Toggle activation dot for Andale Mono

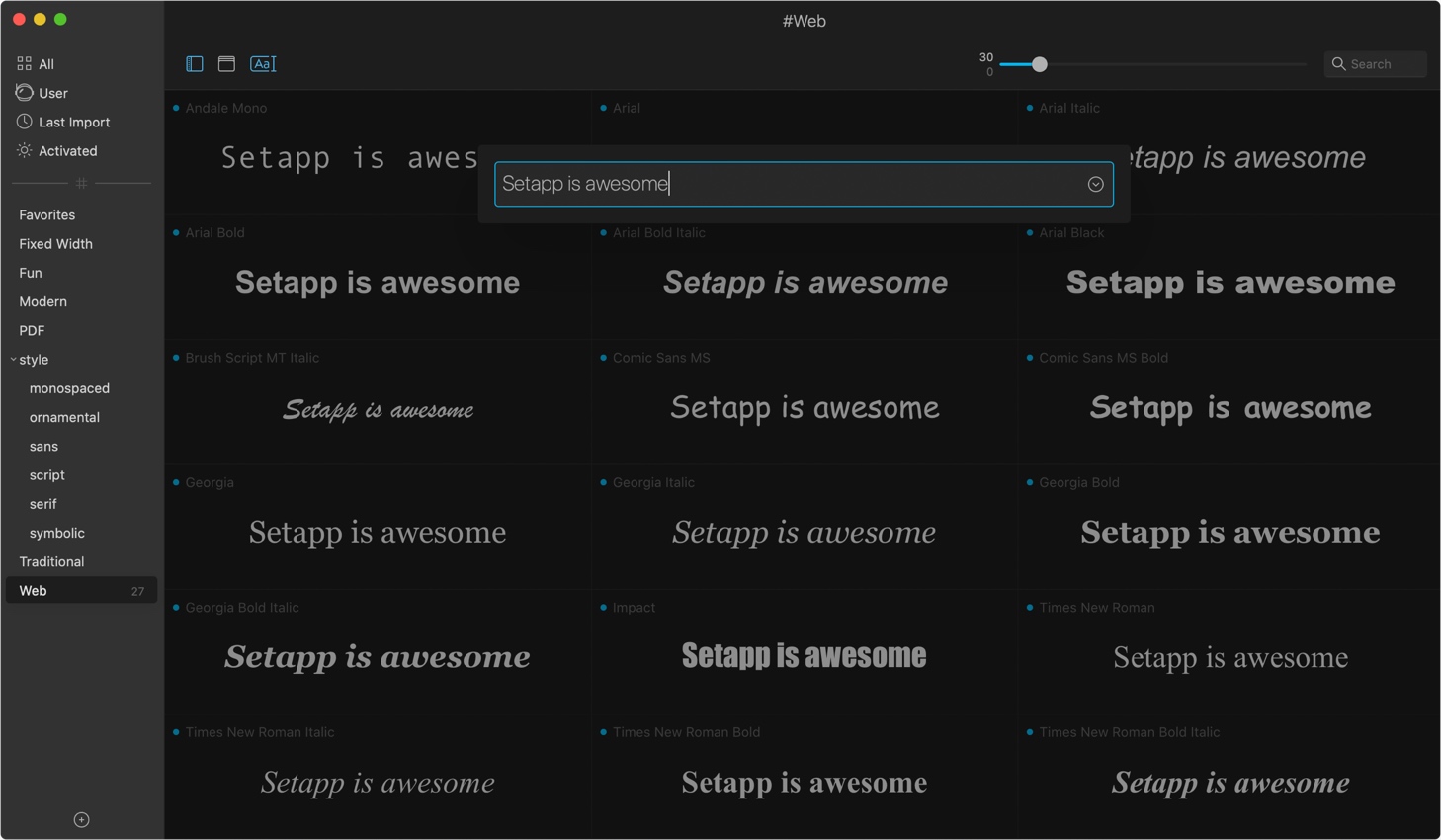pos(176,108)
